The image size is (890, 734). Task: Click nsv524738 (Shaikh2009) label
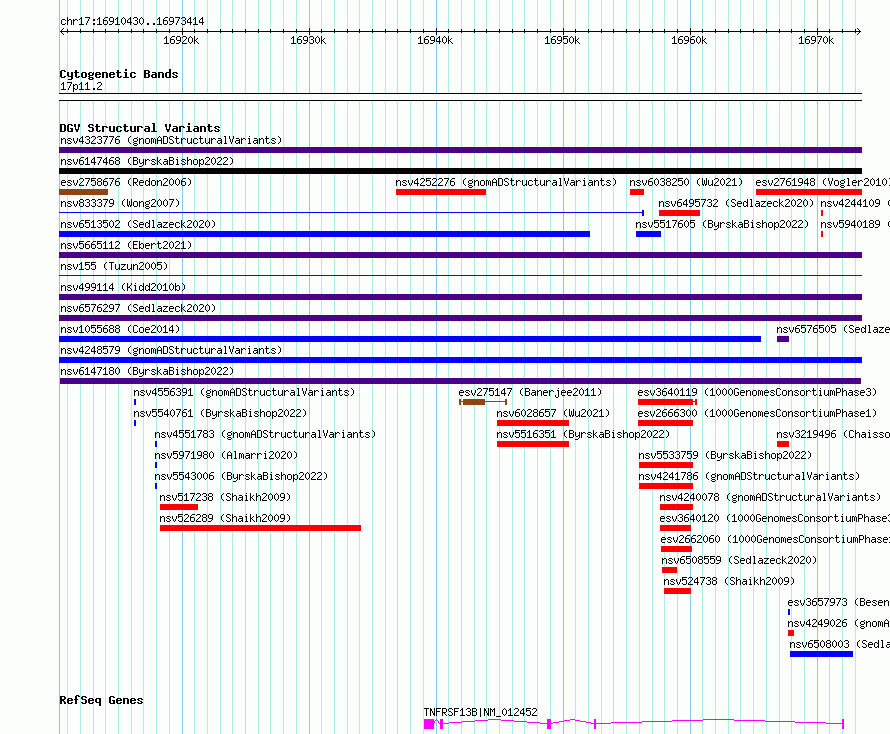pos(729,581)
